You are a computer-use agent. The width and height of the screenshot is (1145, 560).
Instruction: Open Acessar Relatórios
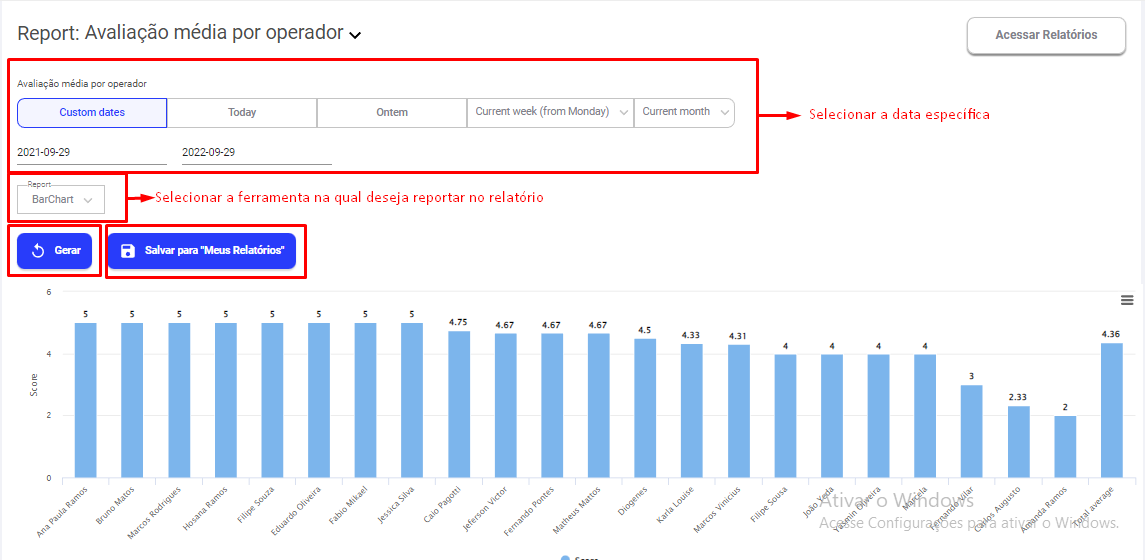tap(1046, 35)
